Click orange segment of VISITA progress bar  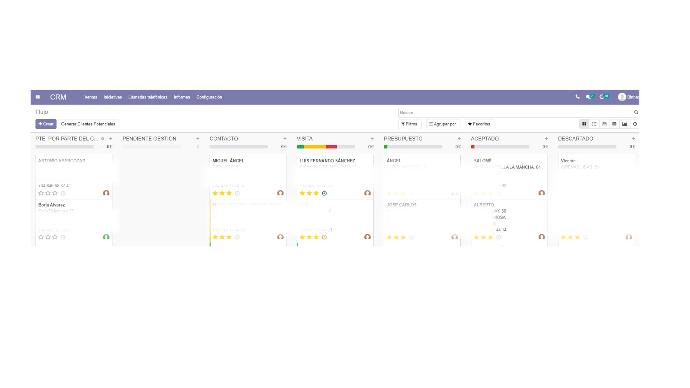click(x=315, y=146)
